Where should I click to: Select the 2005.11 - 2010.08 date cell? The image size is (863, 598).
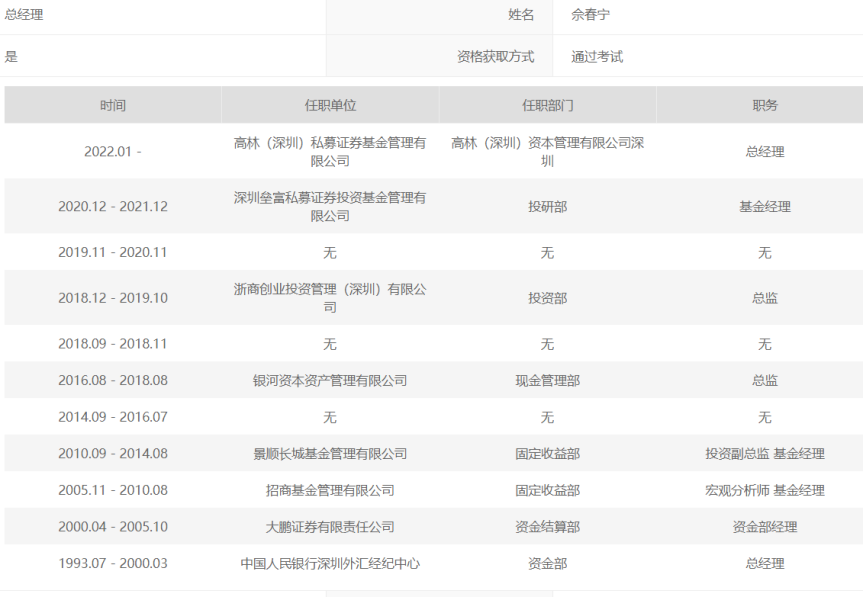113,490
